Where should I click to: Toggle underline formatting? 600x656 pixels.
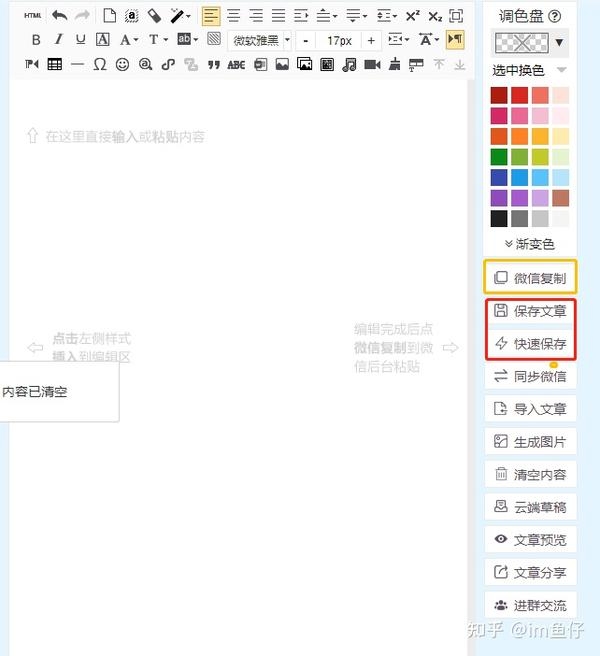click(x=80, y=40)
